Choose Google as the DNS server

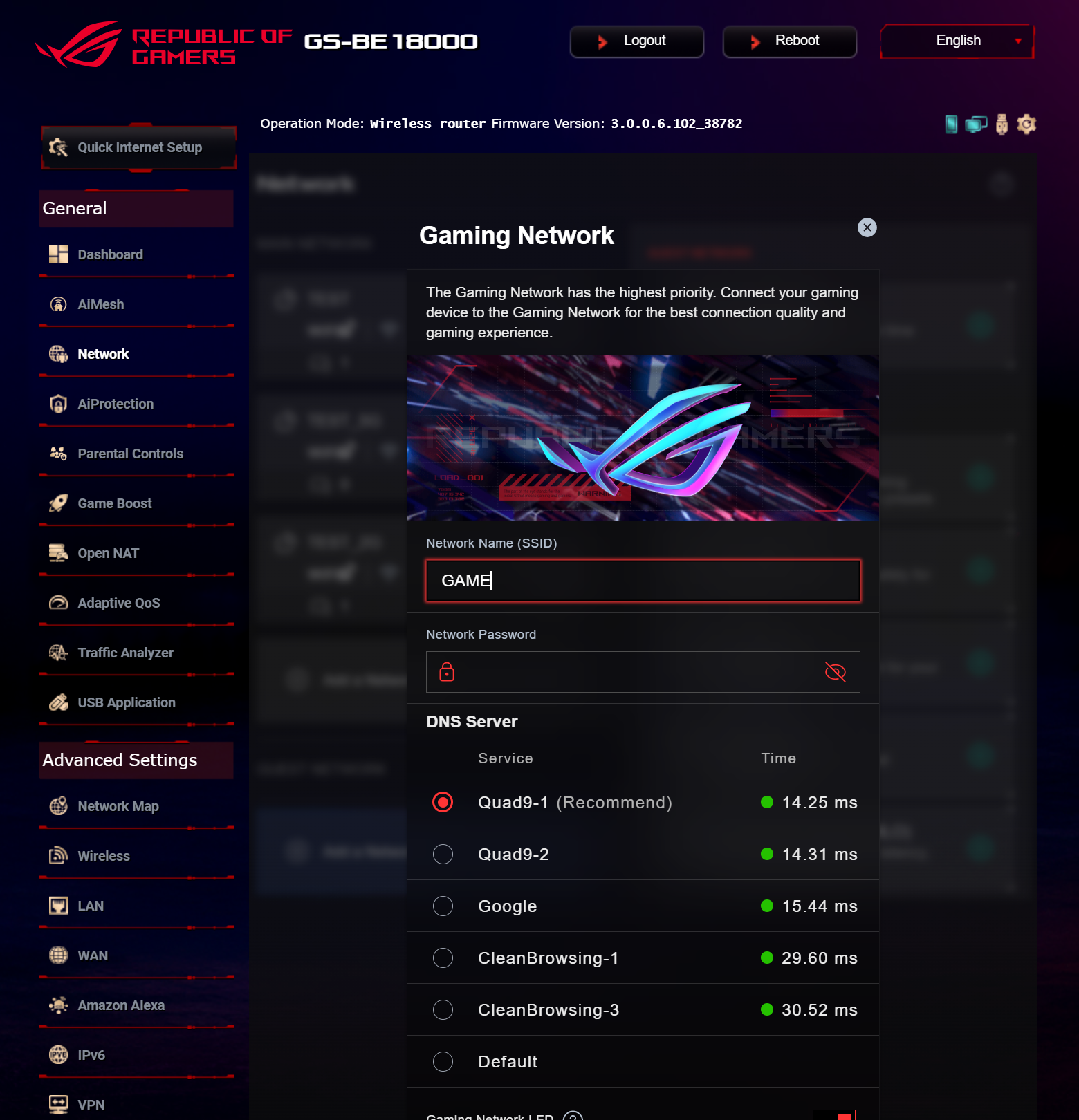coord(443,906)
